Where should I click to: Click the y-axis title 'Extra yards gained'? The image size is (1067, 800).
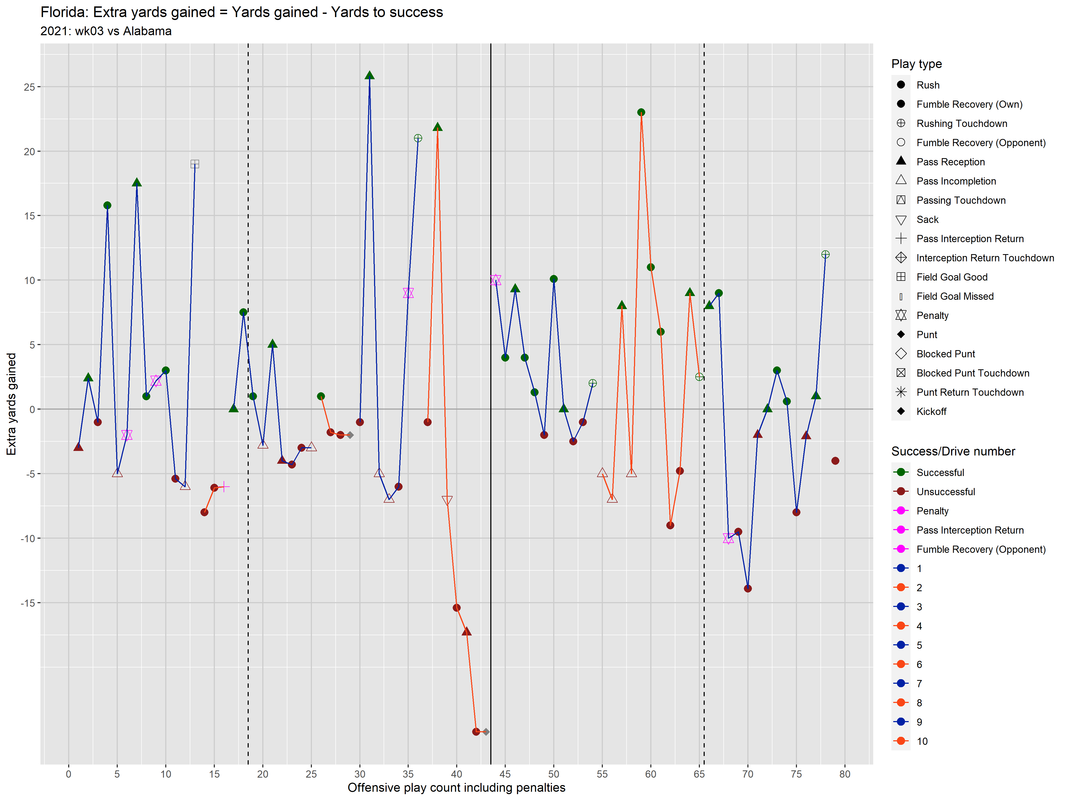tap(11, 404)
